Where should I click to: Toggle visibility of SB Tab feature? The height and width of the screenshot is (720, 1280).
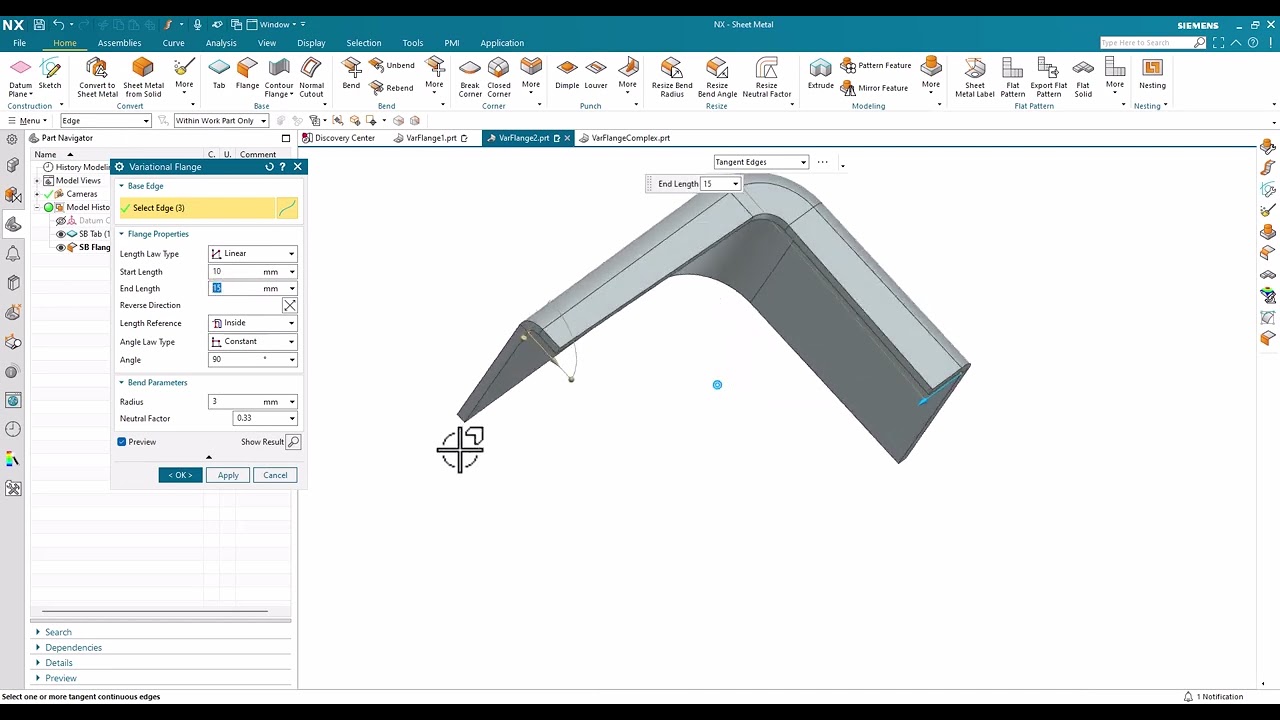coord(61,234)
